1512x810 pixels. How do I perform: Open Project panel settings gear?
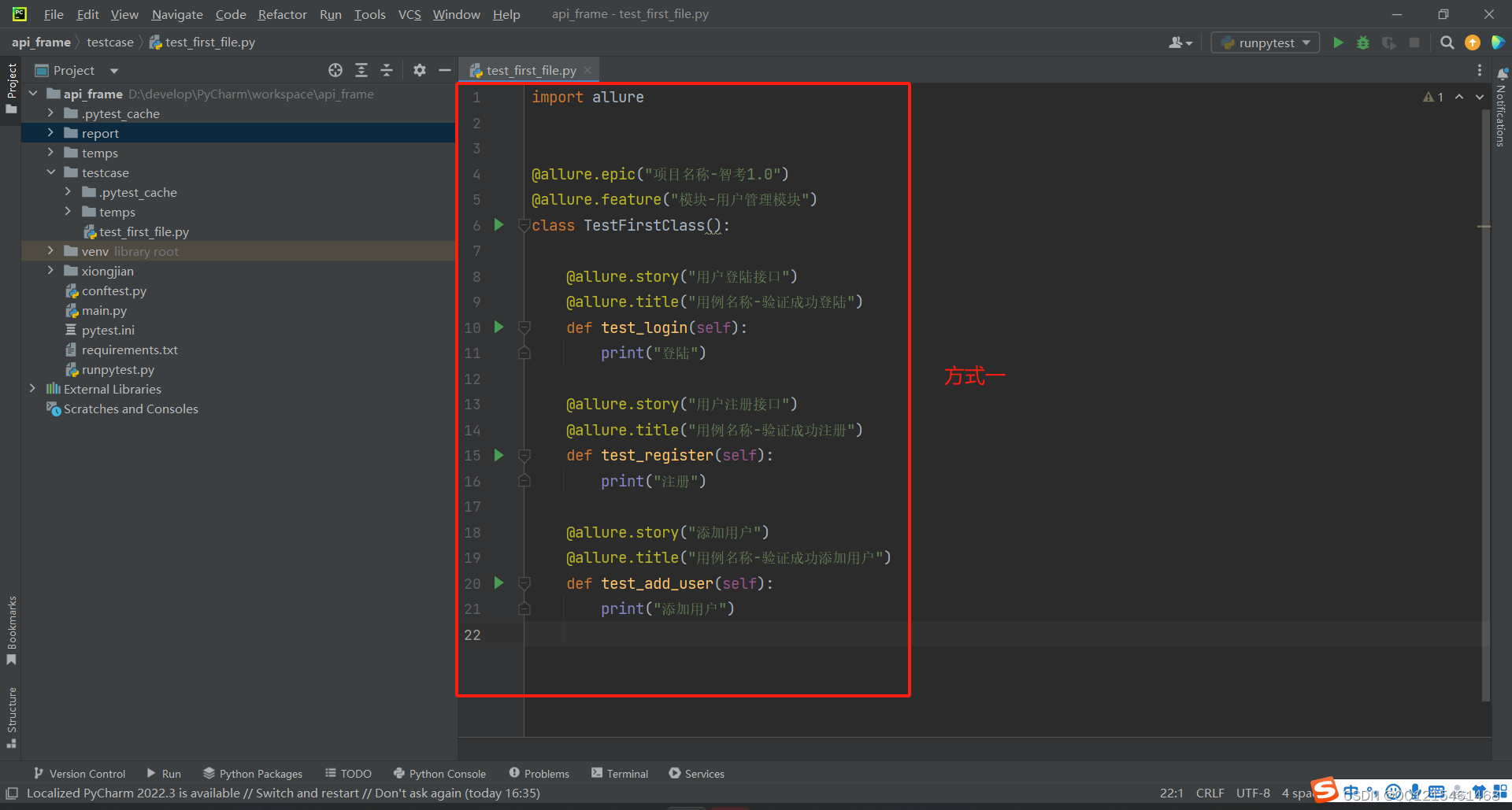click(x=420, y=70)
